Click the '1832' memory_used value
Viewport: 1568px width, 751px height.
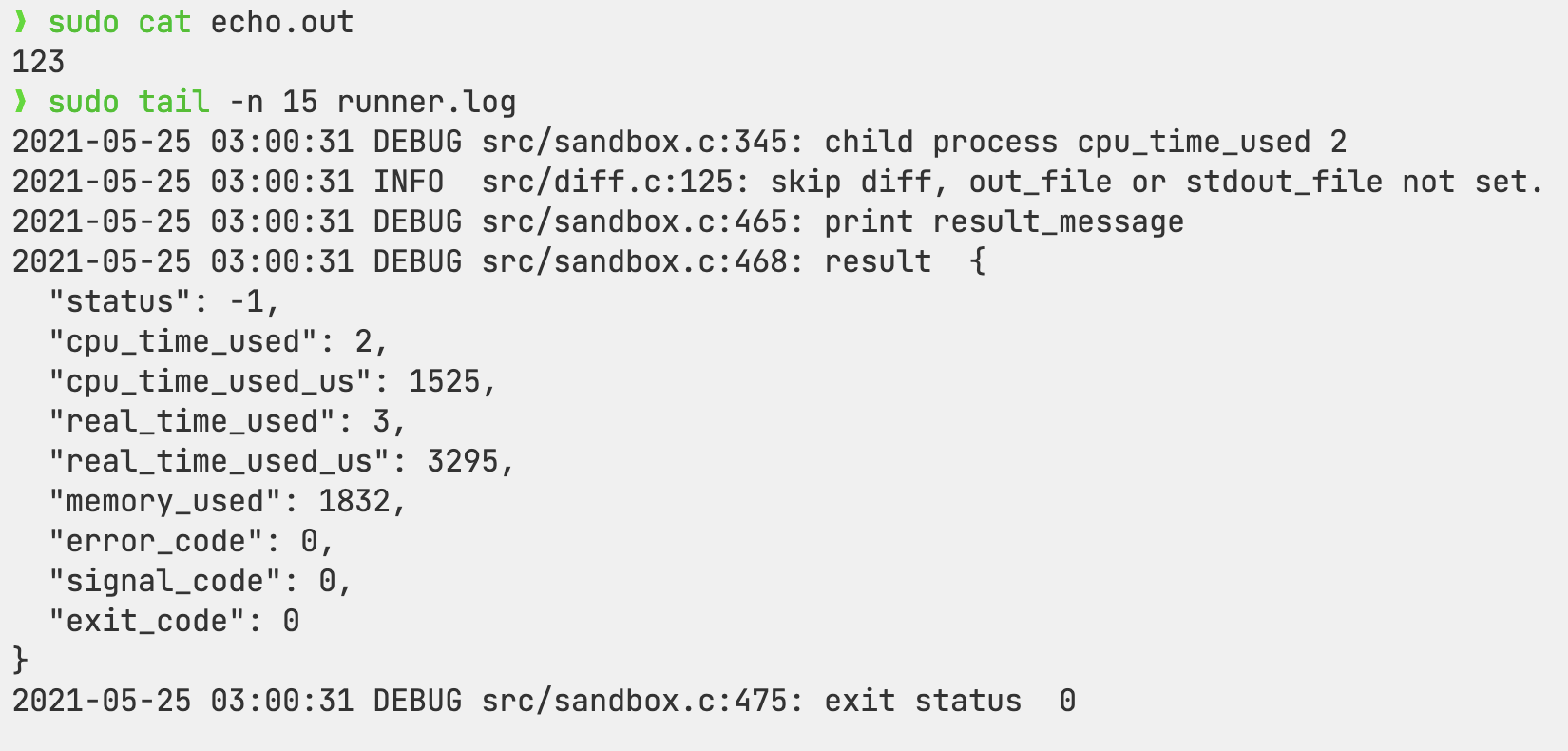[354, 501]
